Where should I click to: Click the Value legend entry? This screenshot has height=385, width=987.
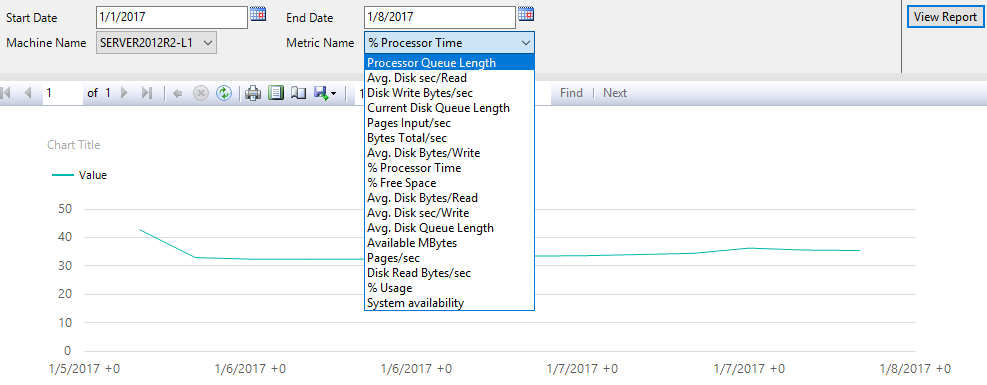click(79, 176)
